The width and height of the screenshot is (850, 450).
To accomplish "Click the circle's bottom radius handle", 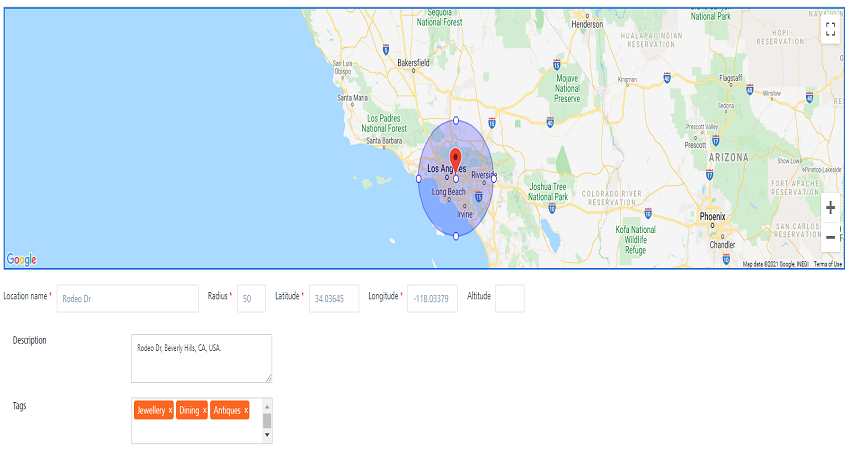I will coord(456,236).
